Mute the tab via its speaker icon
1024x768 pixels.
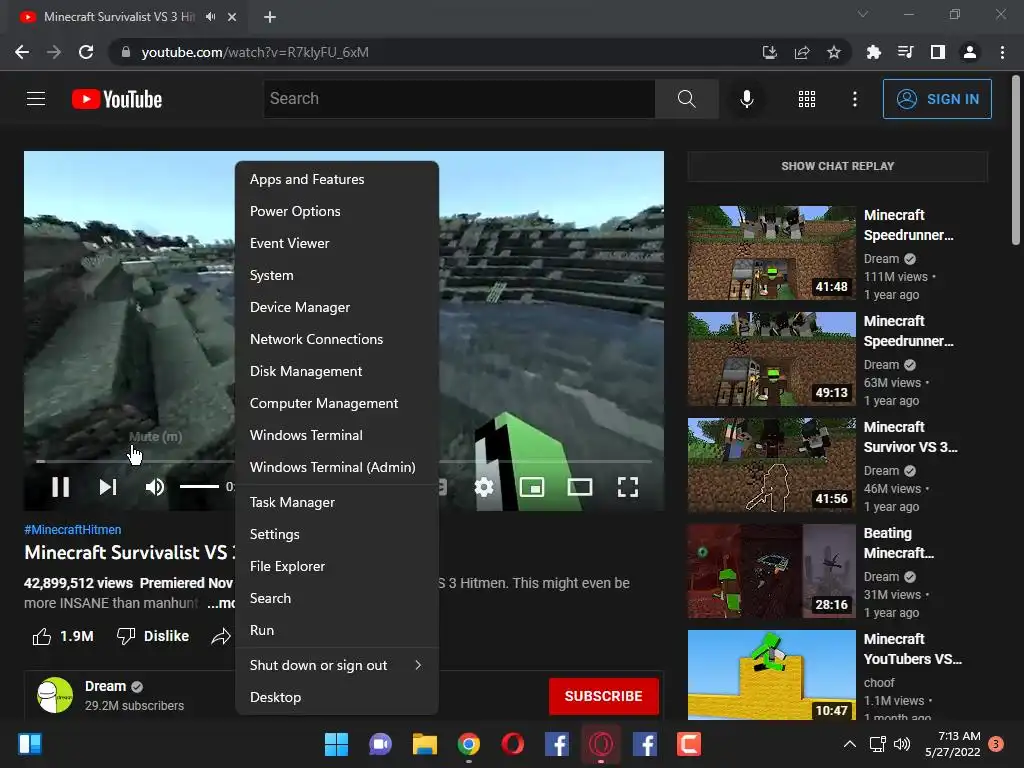point(210,17)
